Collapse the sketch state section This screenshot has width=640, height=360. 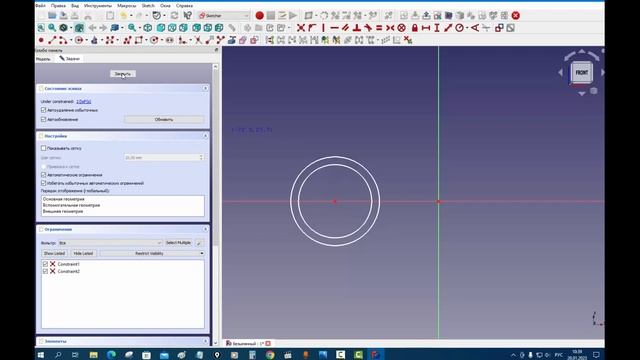205,88
